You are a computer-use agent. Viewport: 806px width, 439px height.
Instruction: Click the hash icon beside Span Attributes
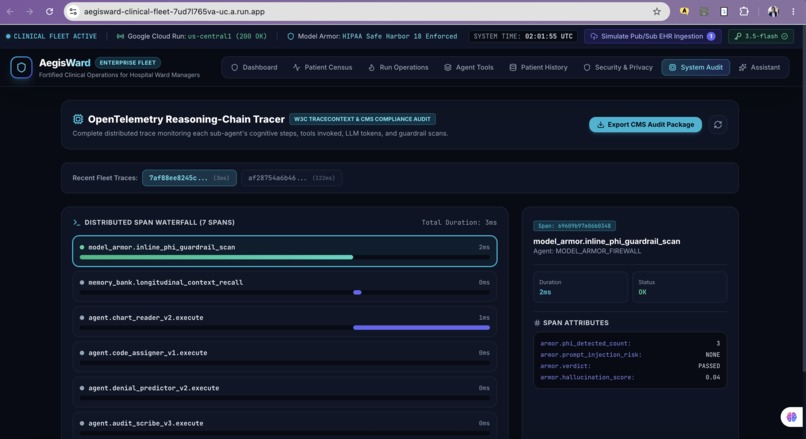click(x=537, y=323)
